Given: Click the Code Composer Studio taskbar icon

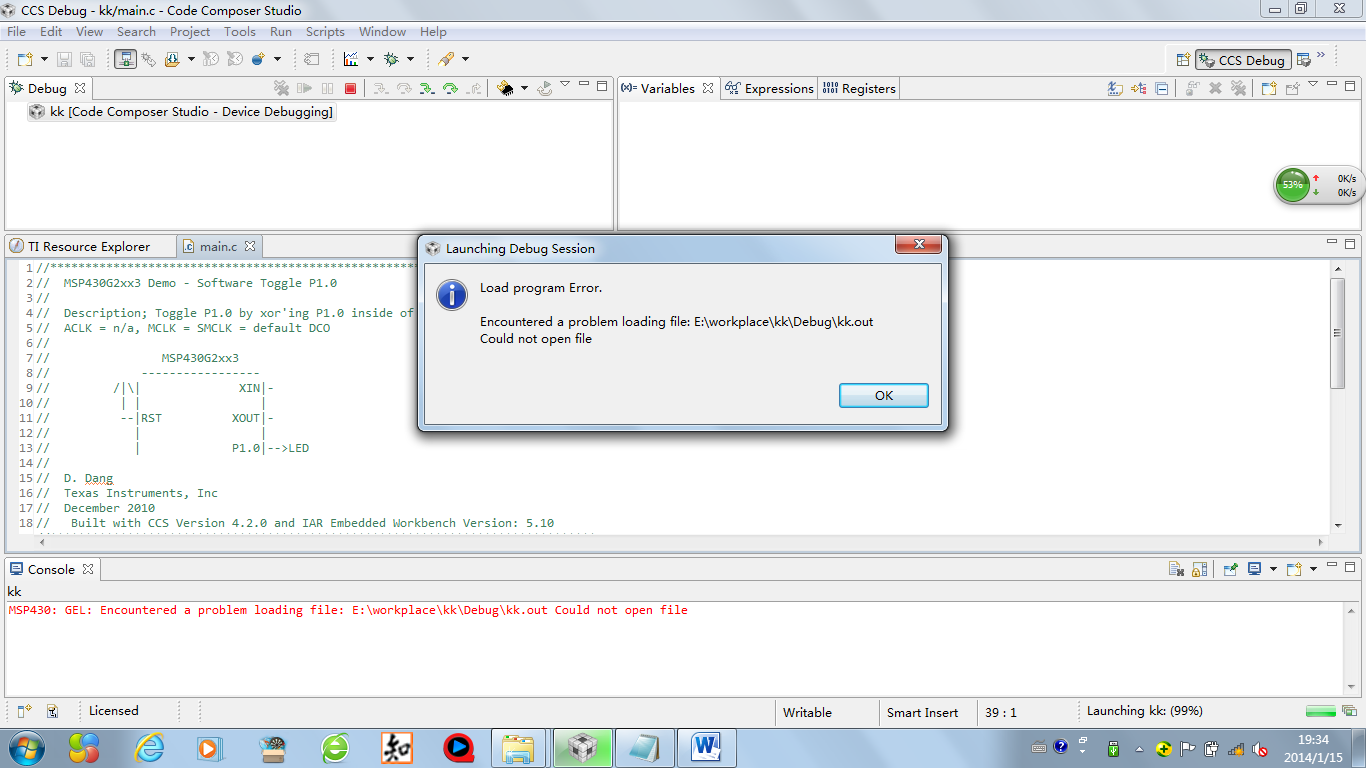Looking at the screenshot, I should pyautogui.click(x=583, y=748).
